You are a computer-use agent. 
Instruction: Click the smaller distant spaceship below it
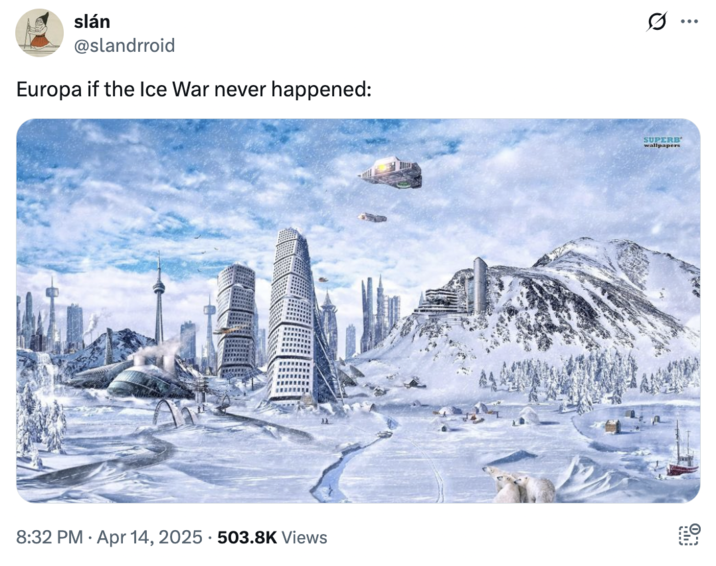click(x=372, y=217)
